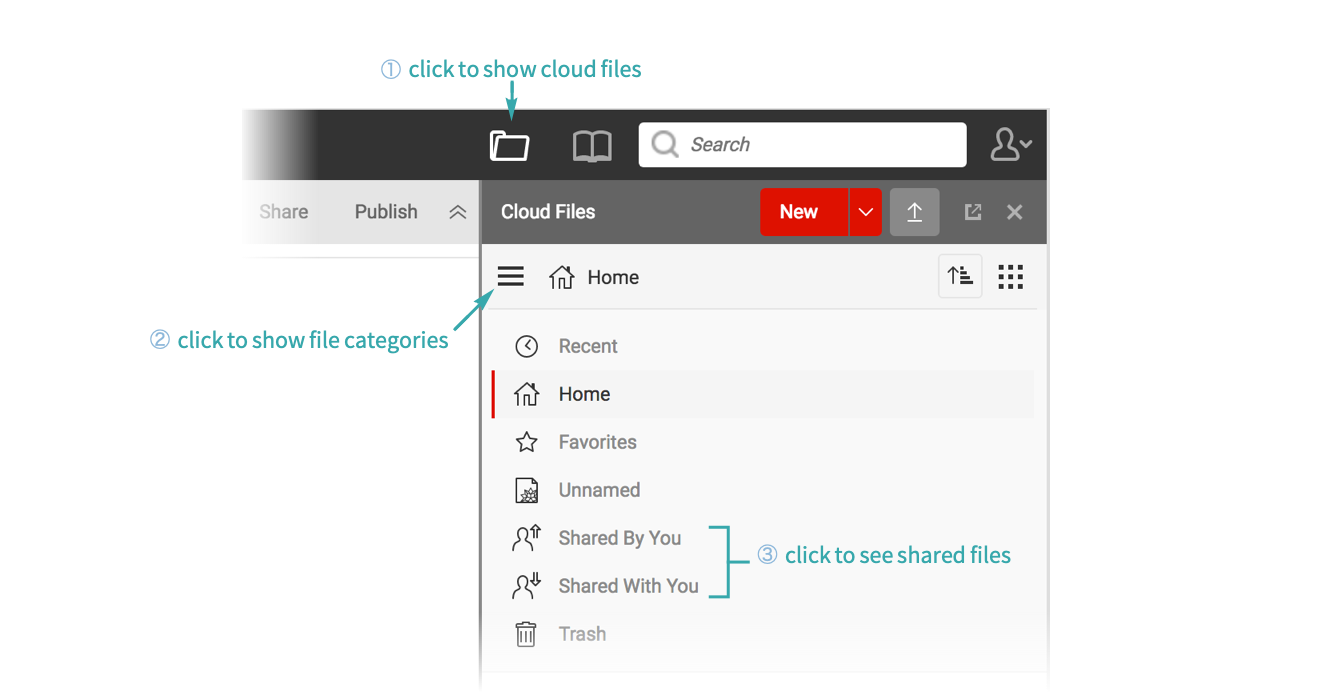The image size is (1340, 694).
Task: Select Favorites category
Action: pos(597,442)
